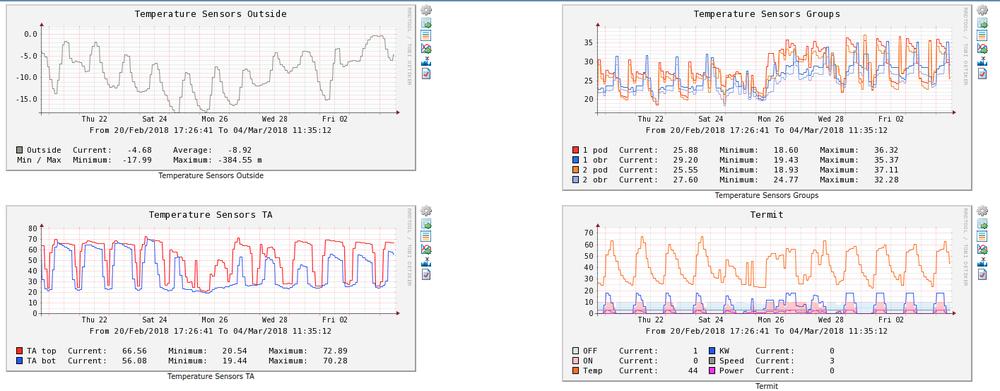1000x391 pixels.
Task: Click magenta 'Power' legend swatch in Termit
Action: pos(712,371)
